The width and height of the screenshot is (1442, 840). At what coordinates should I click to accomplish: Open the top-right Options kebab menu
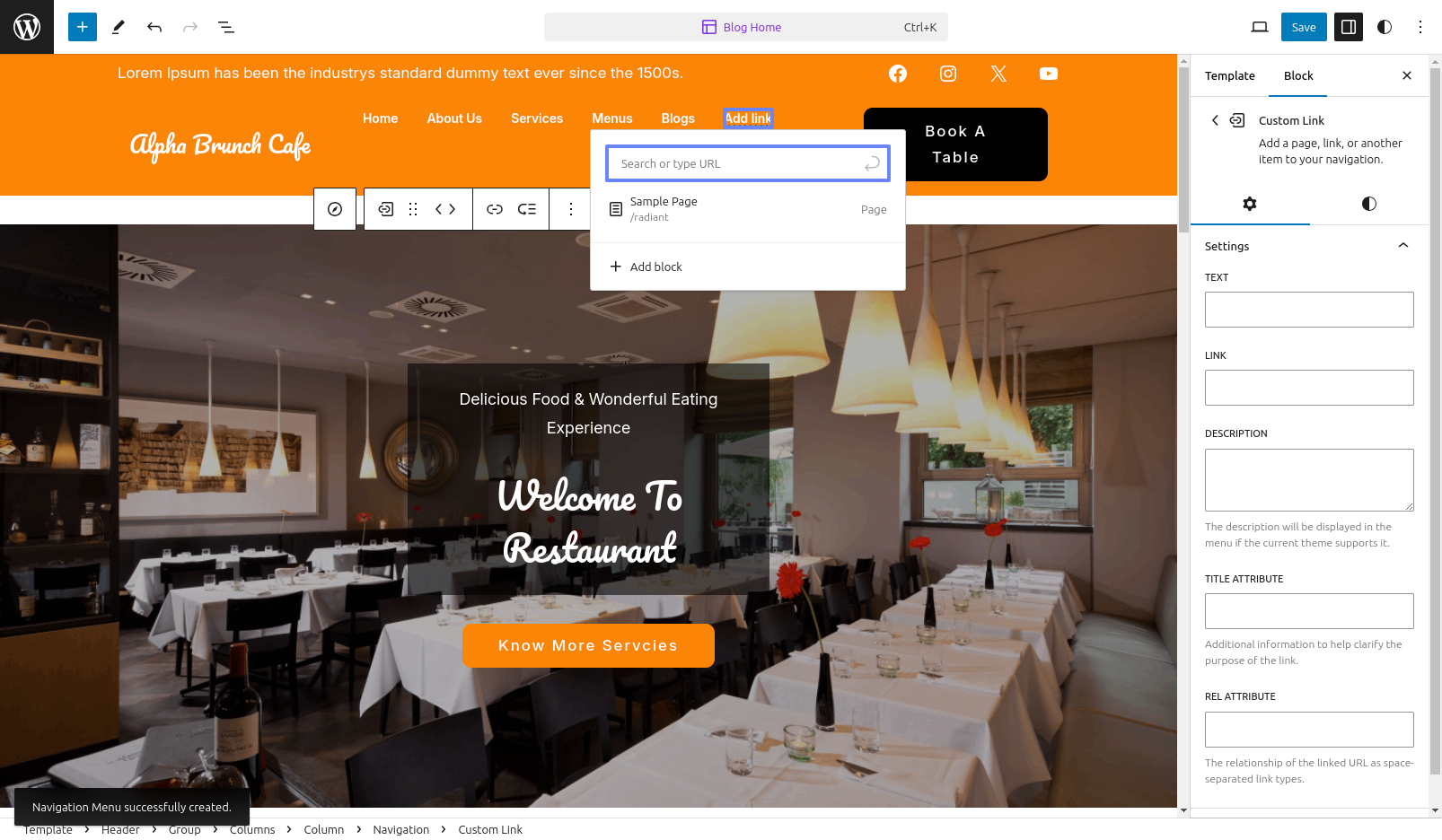point(1420,27)
